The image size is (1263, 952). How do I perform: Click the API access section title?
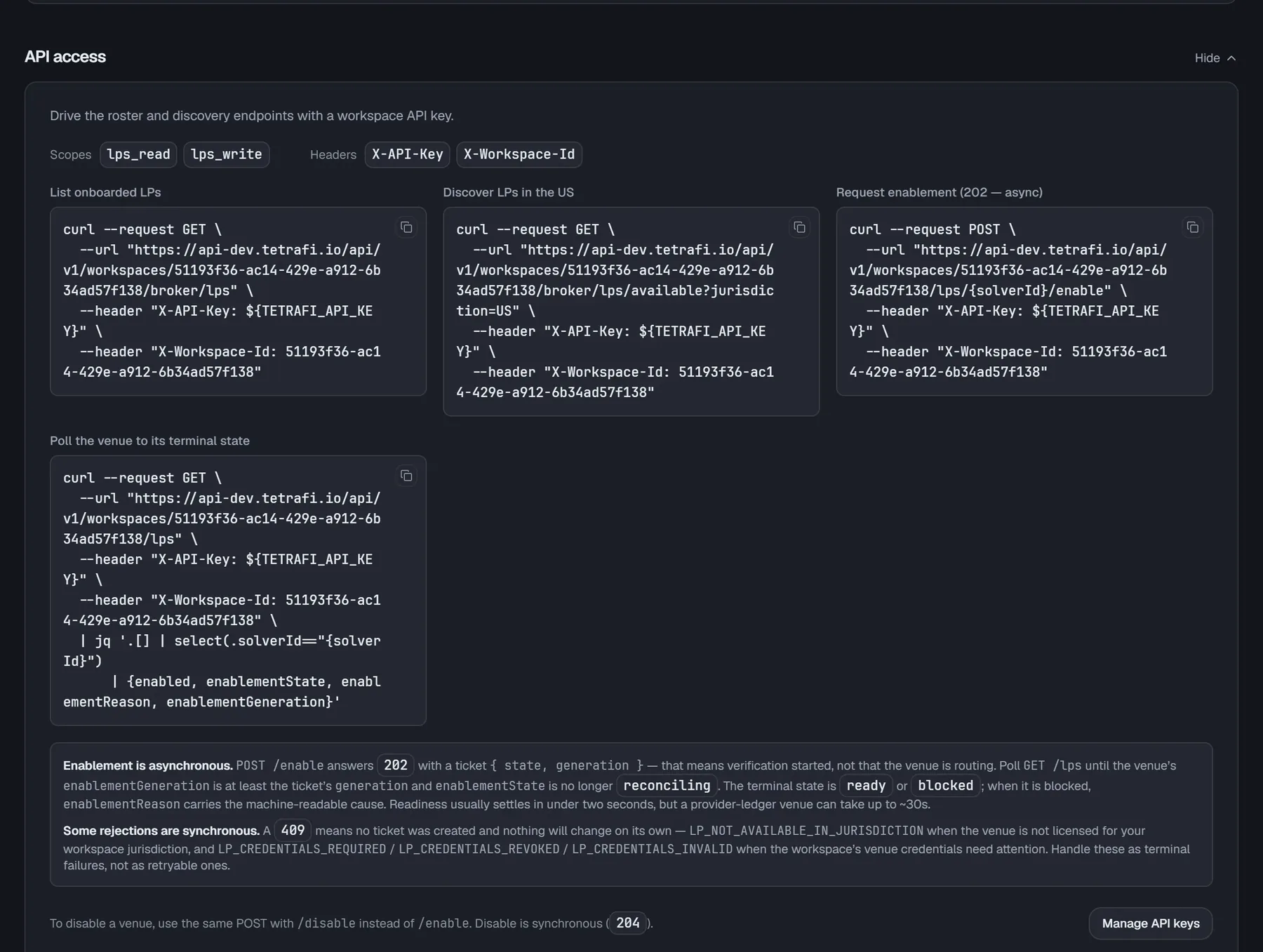pyautogui.click(x=65, y=57)
